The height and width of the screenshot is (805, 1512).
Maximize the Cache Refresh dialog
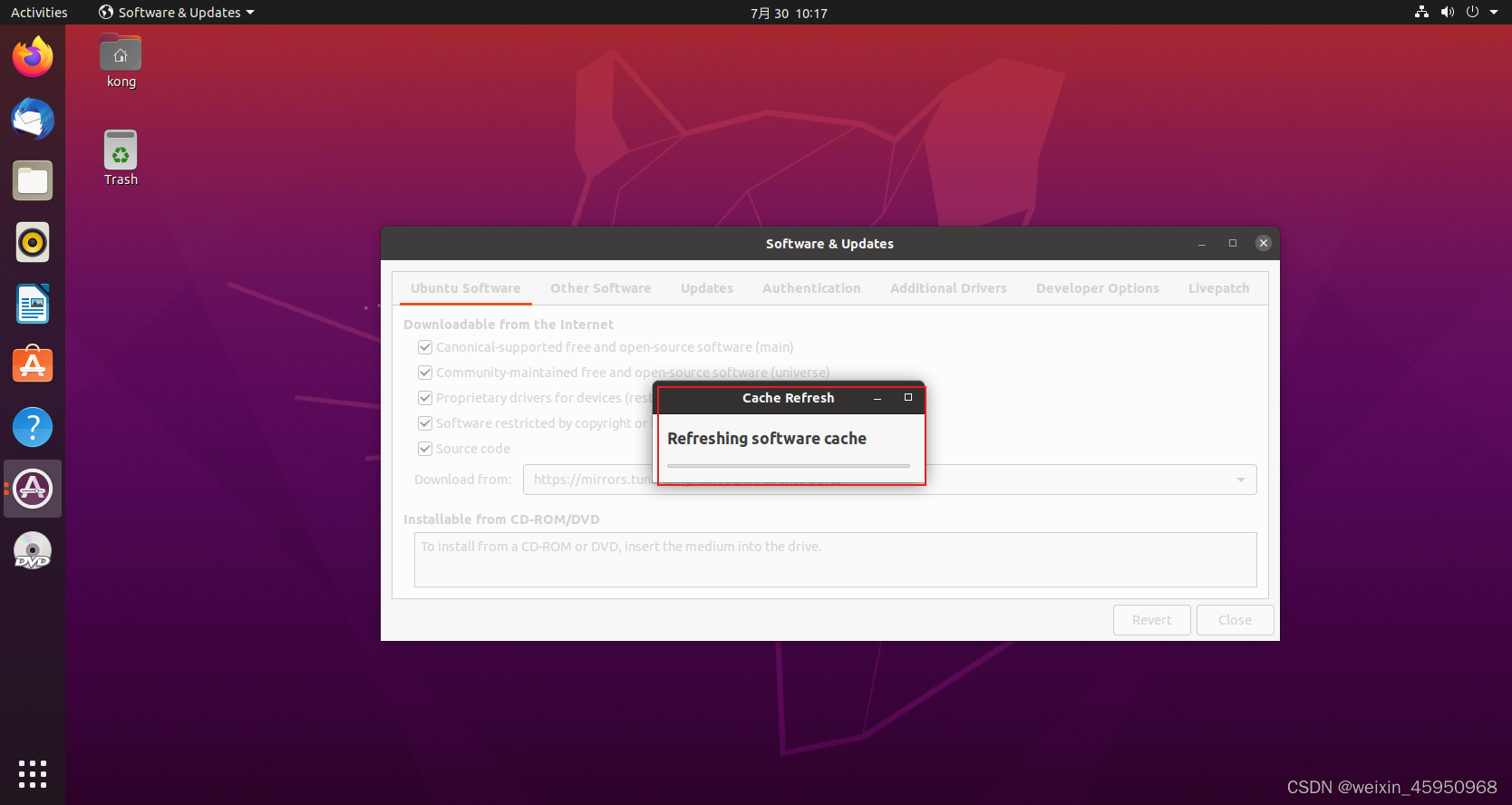tap(908, 398)
